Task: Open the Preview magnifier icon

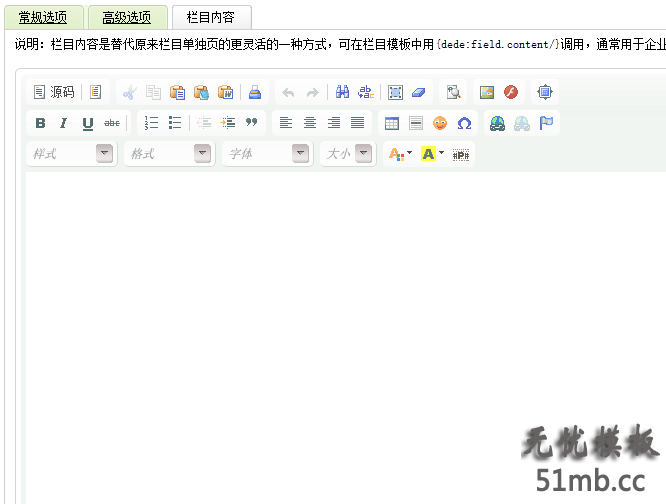Action: (x=453, y=92)
